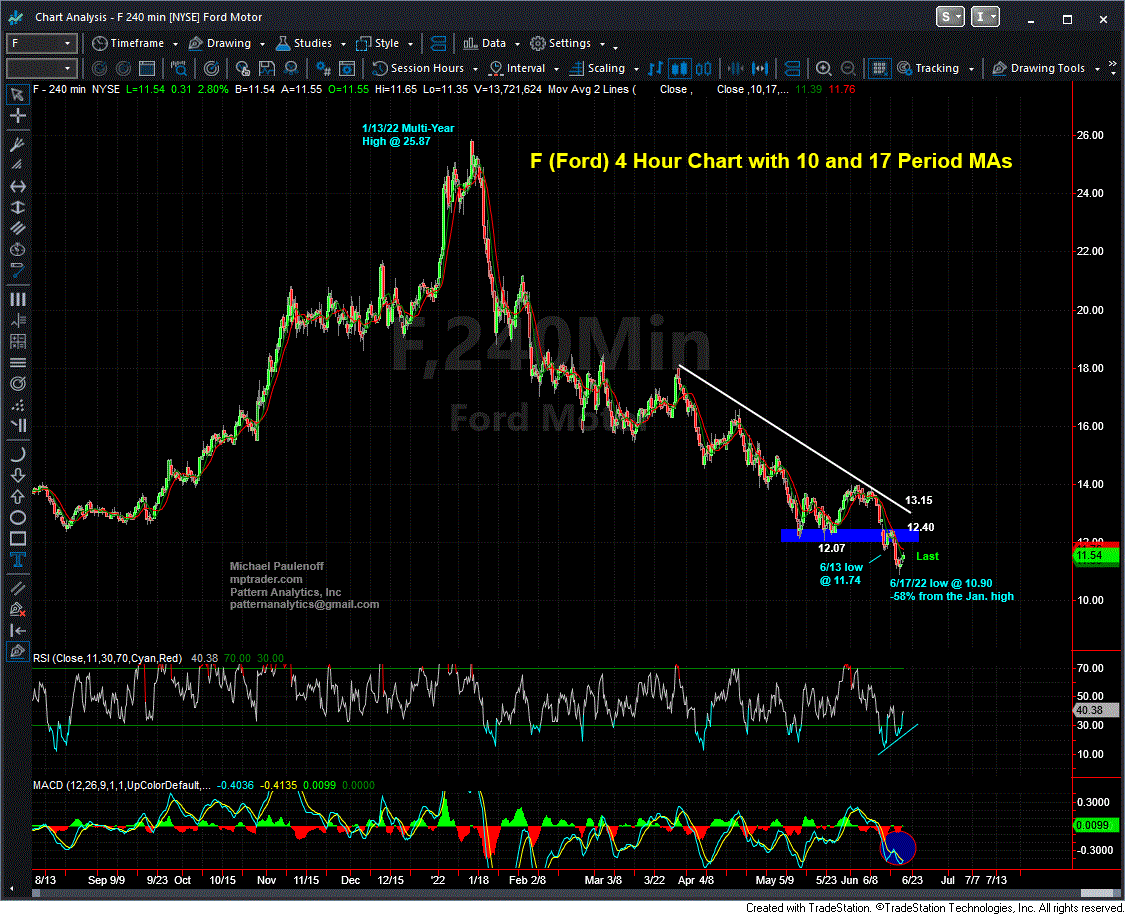
Task: Open the Style menu
Action: point(385,43)
